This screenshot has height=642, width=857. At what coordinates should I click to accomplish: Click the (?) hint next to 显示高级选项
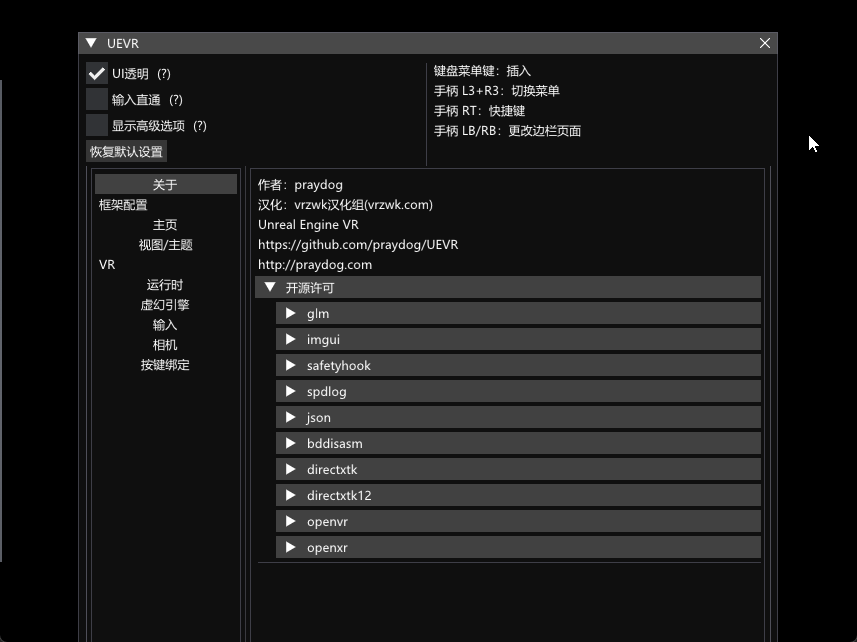(x=200, y=126)
